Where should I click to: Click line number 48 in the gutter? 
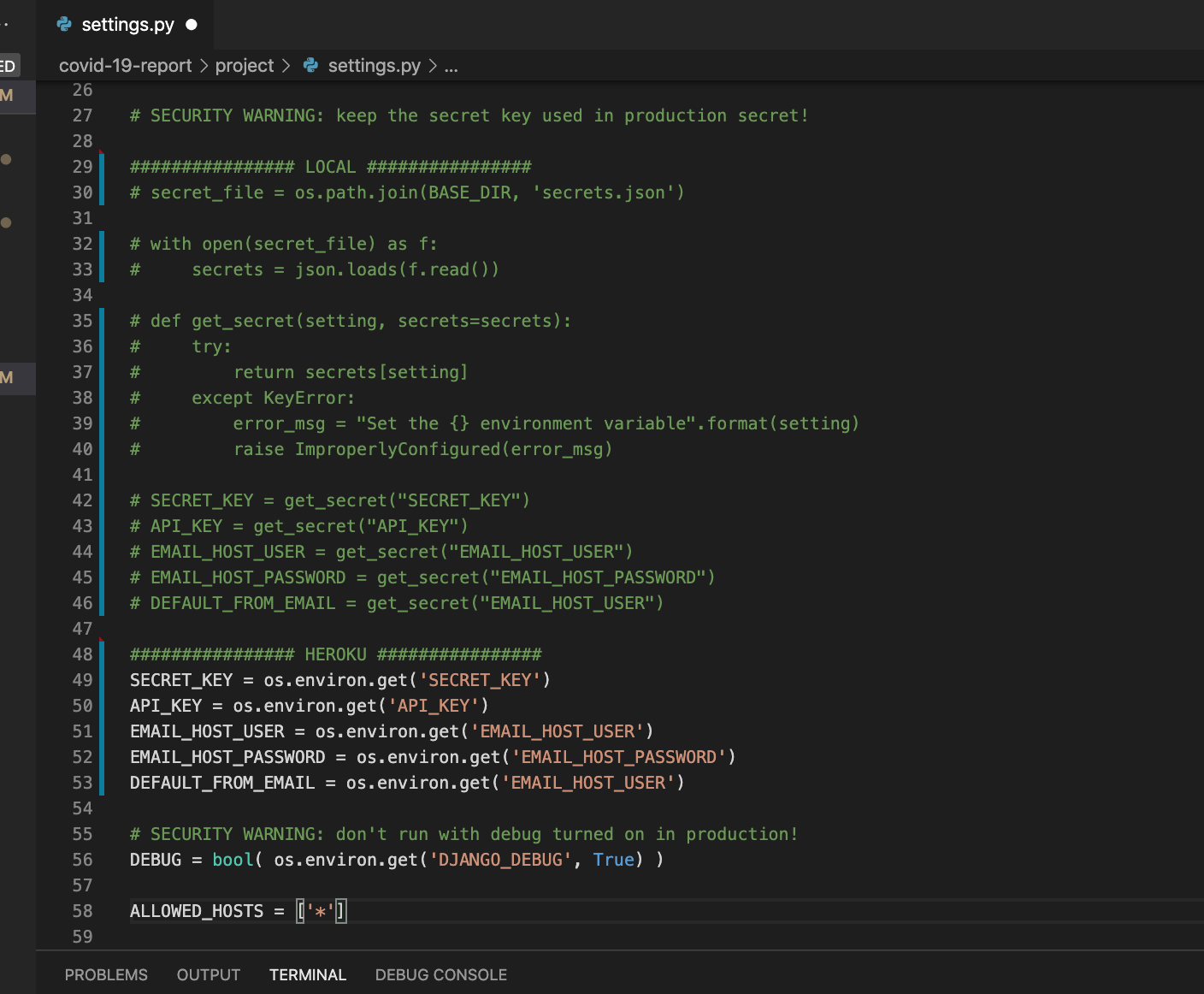[x=83, y=654]
